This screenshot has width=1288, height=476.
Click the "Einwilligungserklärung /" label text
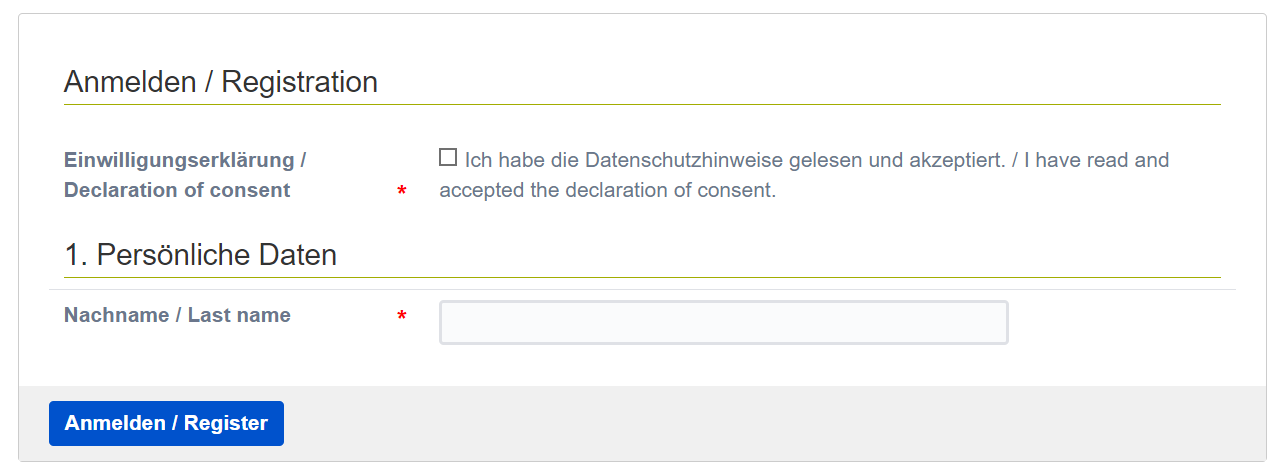tap(185, 160)
